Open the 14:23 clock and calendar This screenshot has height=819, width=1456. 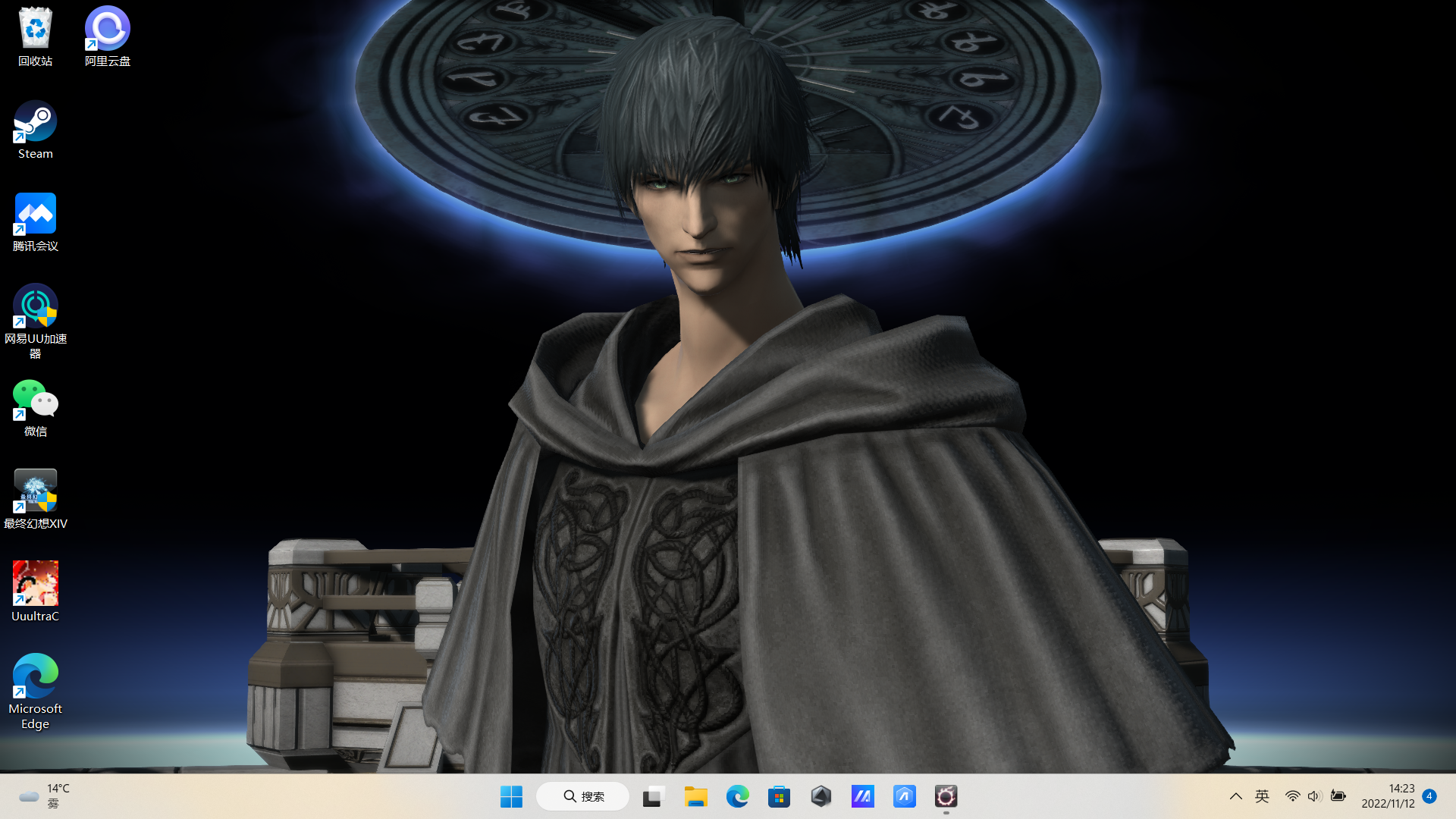(1387, 796)
